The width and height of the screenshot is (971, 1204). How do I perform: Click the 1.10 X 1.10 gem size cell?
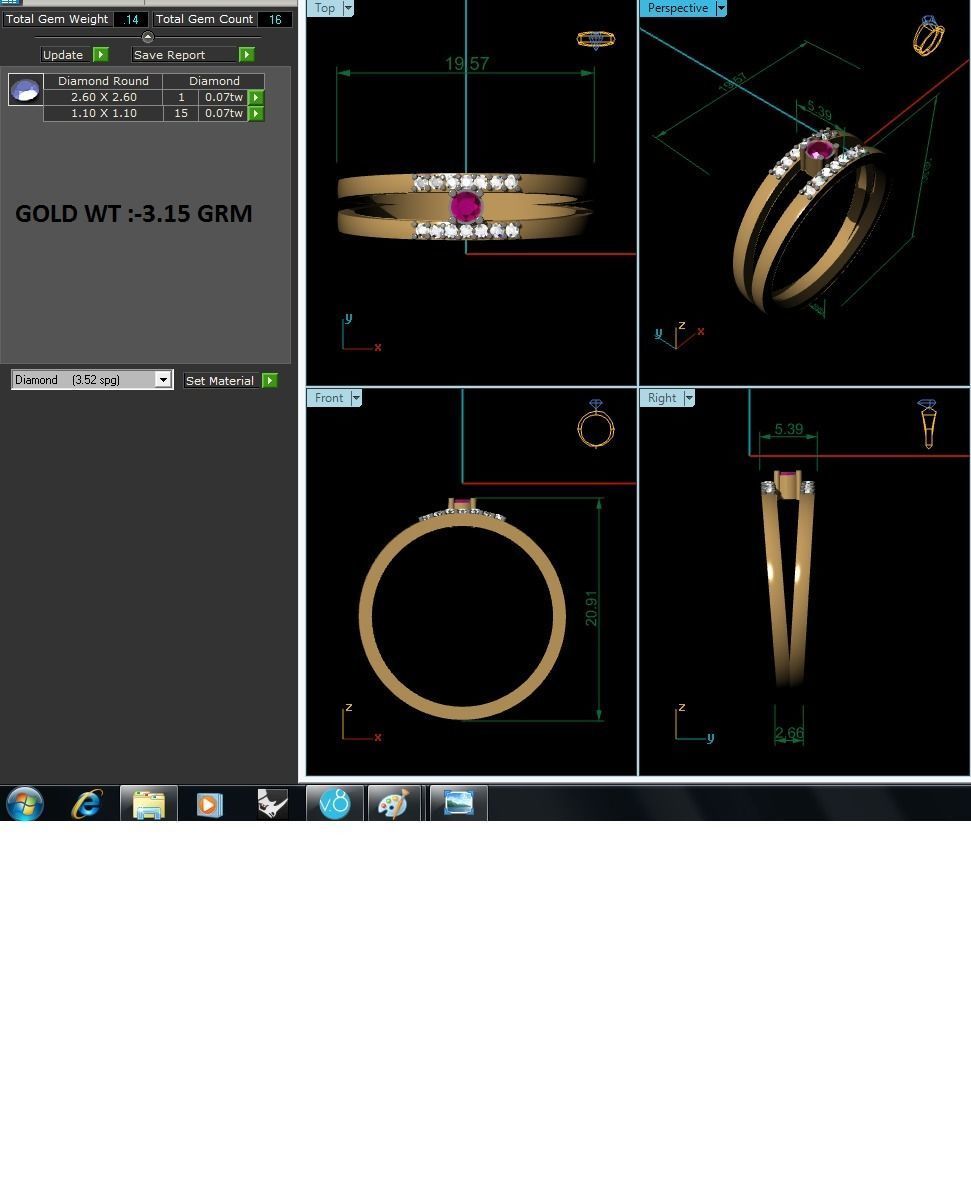[x=103, y=113]
